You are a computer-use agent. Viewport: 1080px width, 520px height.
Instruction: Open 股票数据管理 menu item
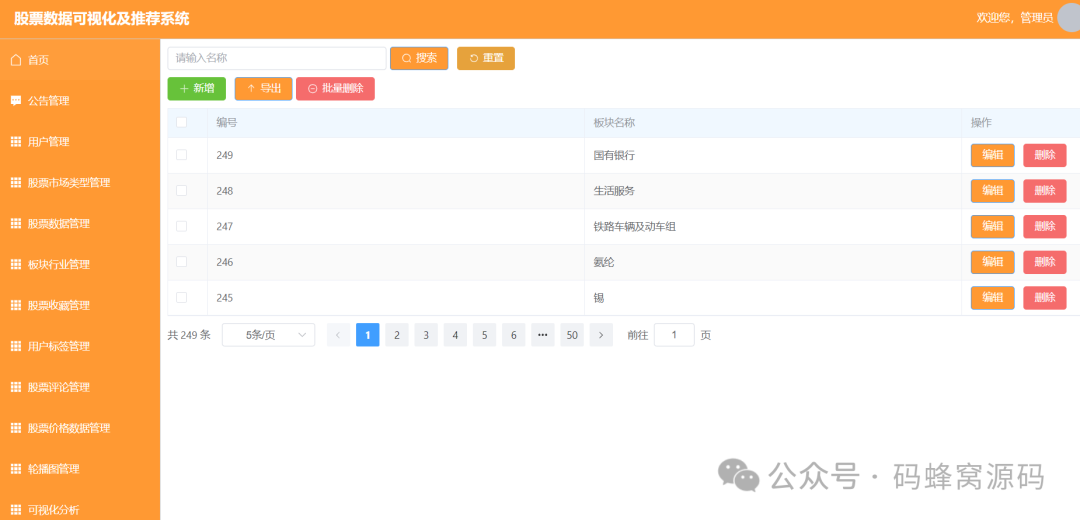pos(80,223)
